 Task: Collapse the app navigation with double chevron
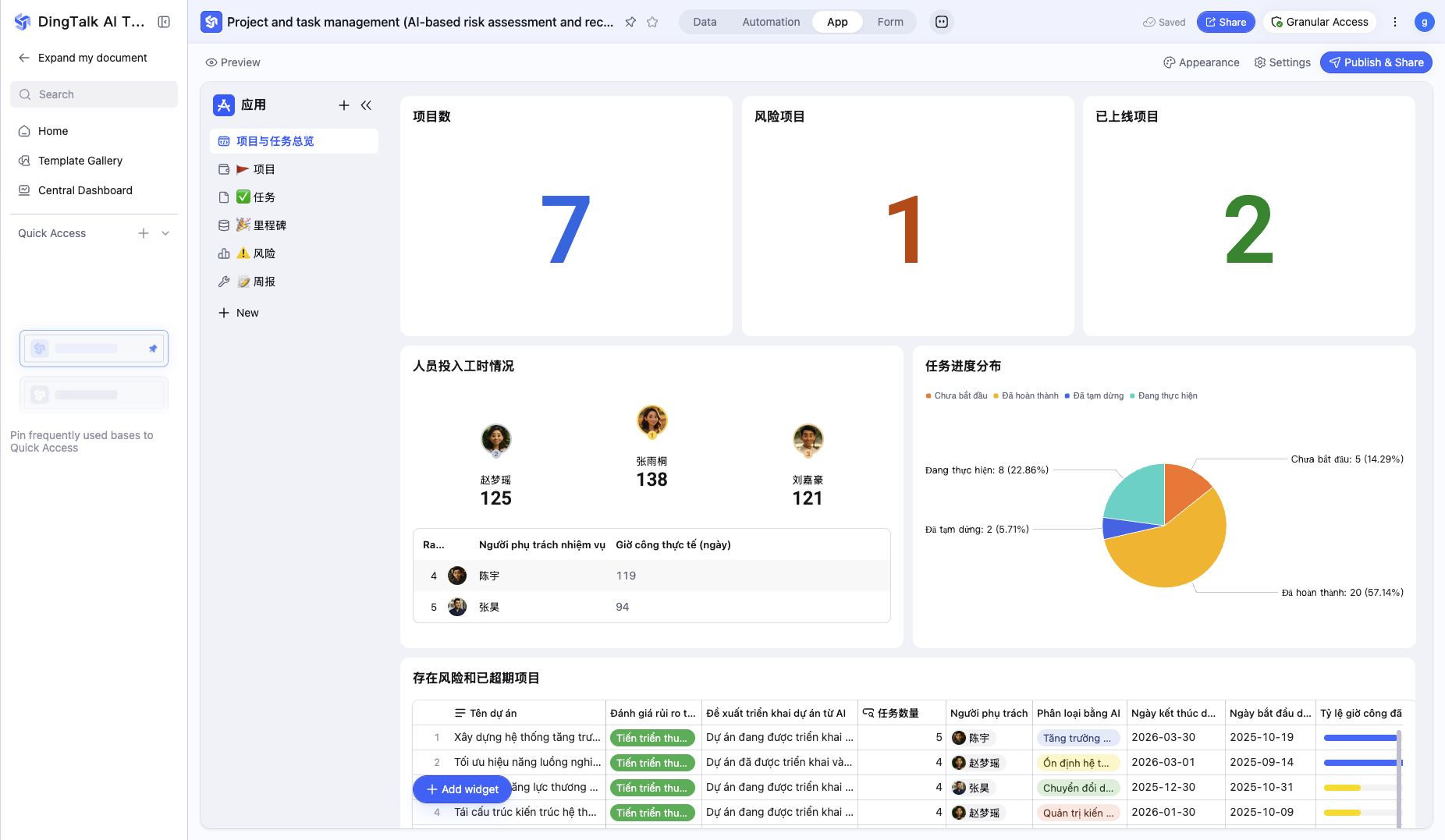[x=366, y=105]
